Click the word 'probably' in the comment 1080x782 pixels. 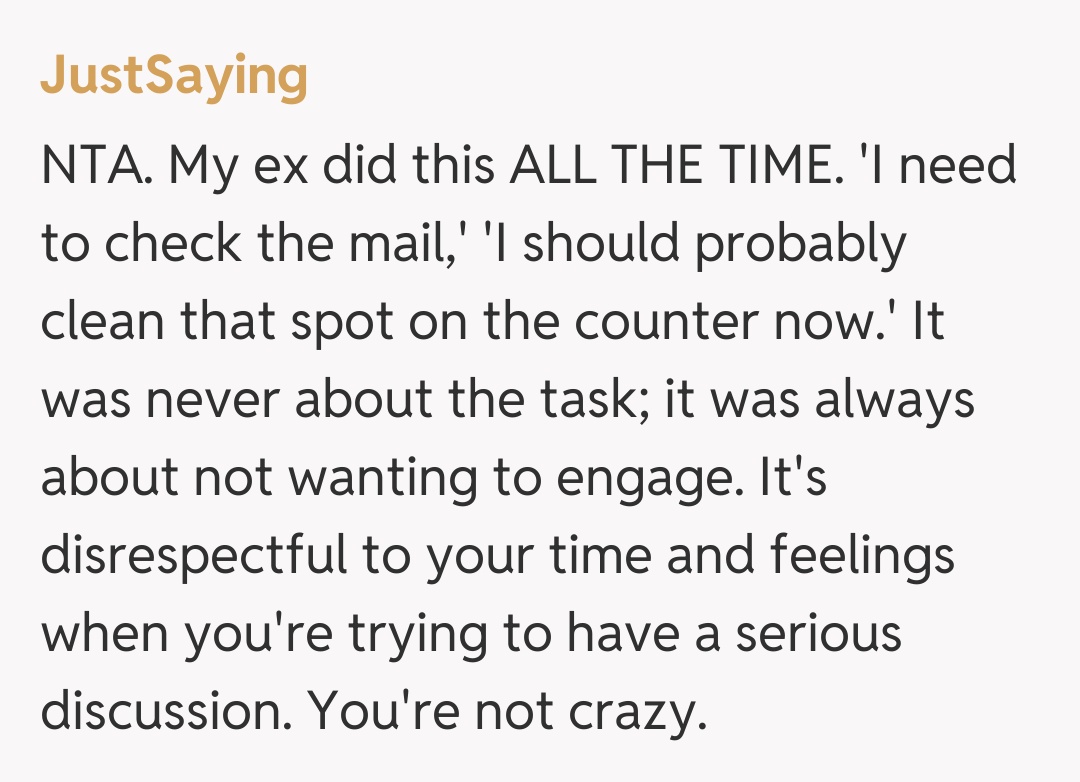tap(800, 245)
